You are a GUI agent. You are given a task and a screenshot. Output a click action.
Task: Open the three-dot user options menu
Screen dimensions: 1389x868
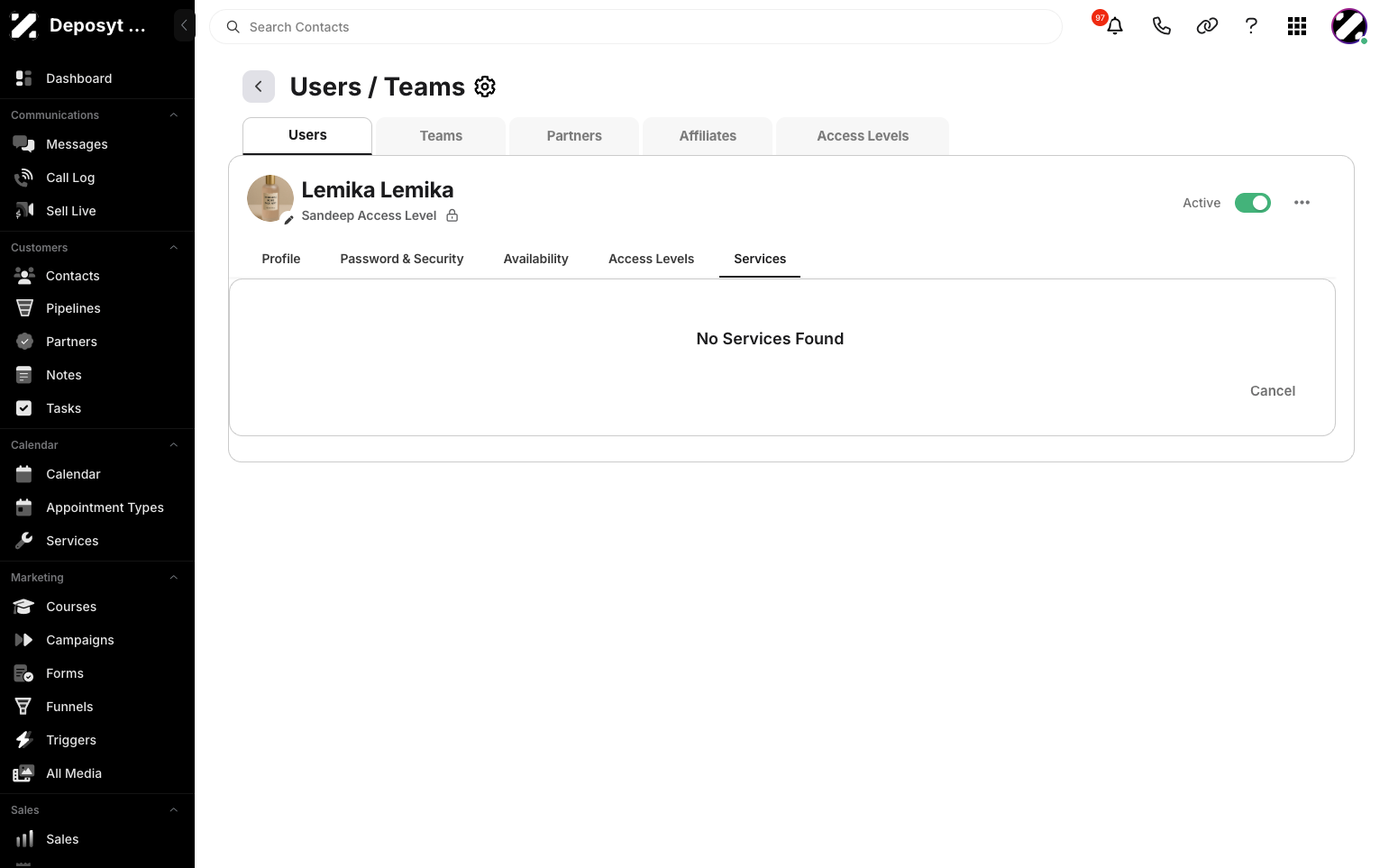[1302, 203]
